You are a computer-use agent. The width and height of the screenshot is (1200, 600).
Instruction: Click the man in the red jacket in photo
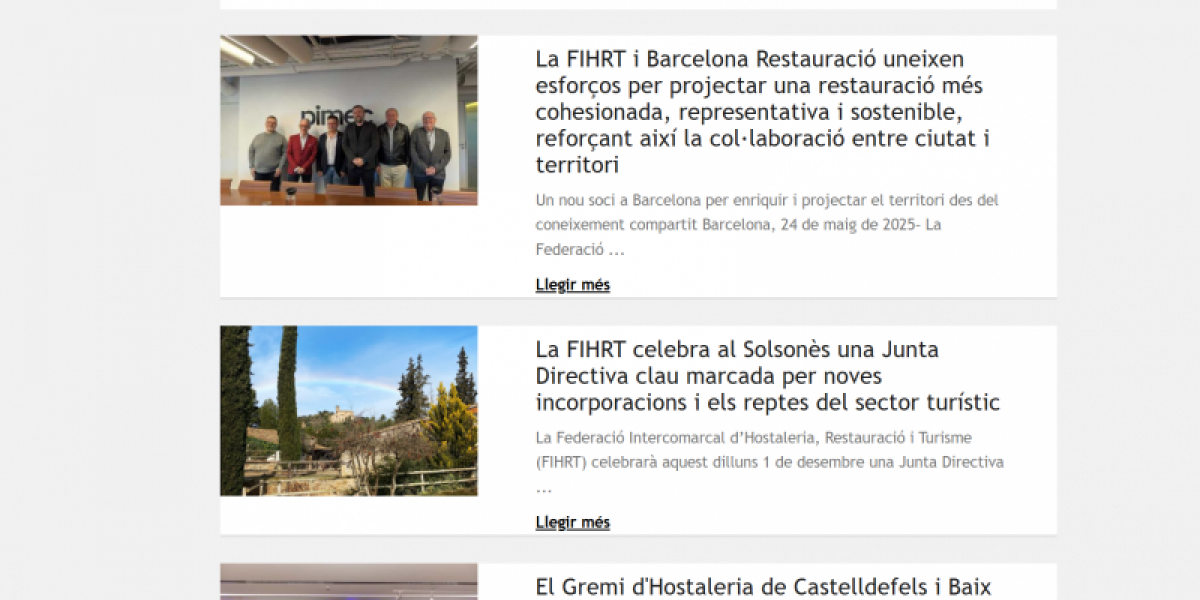tap(302, 150)
